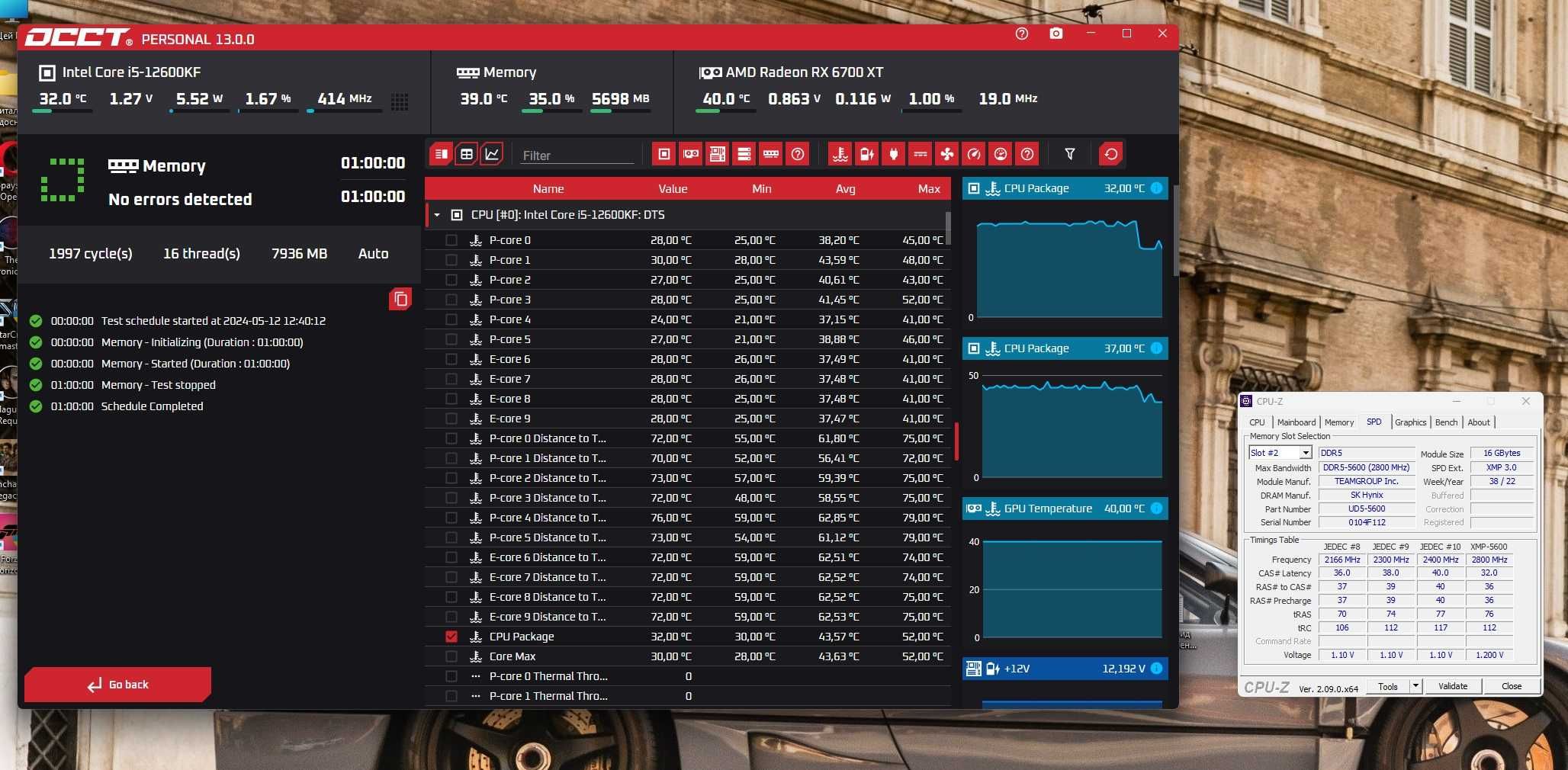Click the info icon on the GPU Temperature graph
Screen dimensions: 1568x770
[x=1156, y=508]
